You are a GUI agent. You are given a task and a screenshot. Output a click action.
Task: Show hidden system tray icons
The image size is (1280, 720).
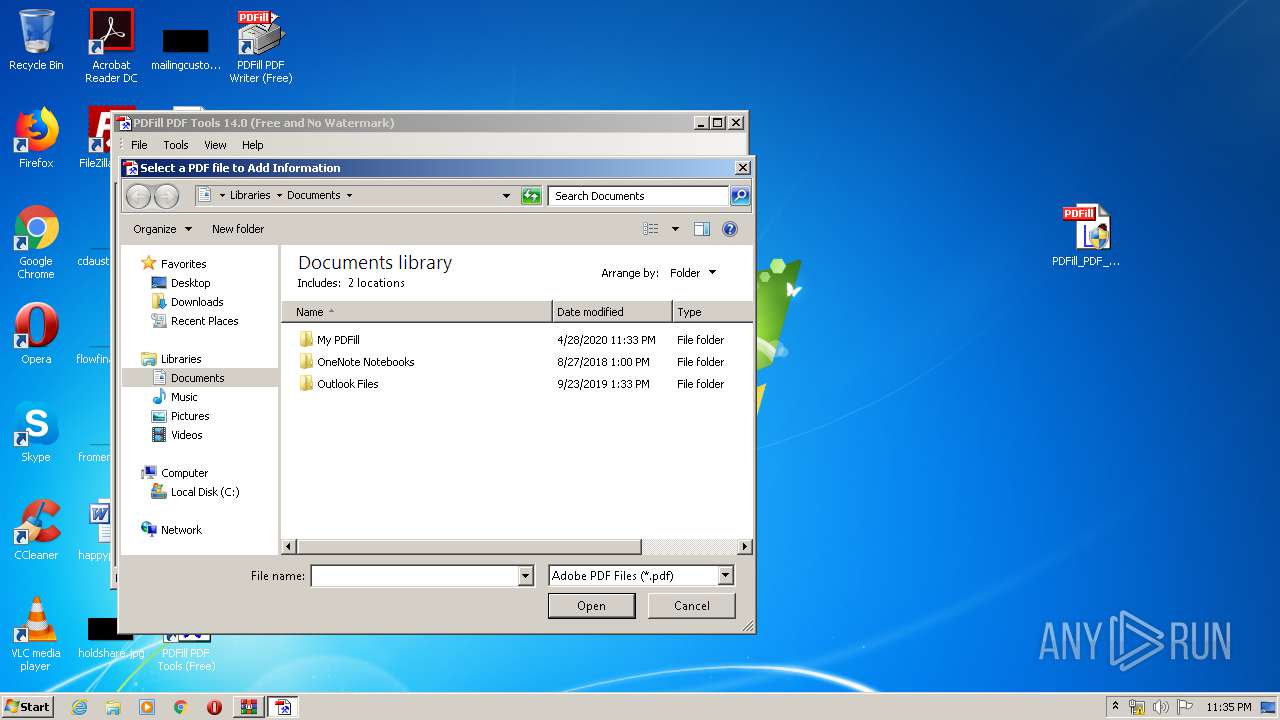pos(1115,707)
